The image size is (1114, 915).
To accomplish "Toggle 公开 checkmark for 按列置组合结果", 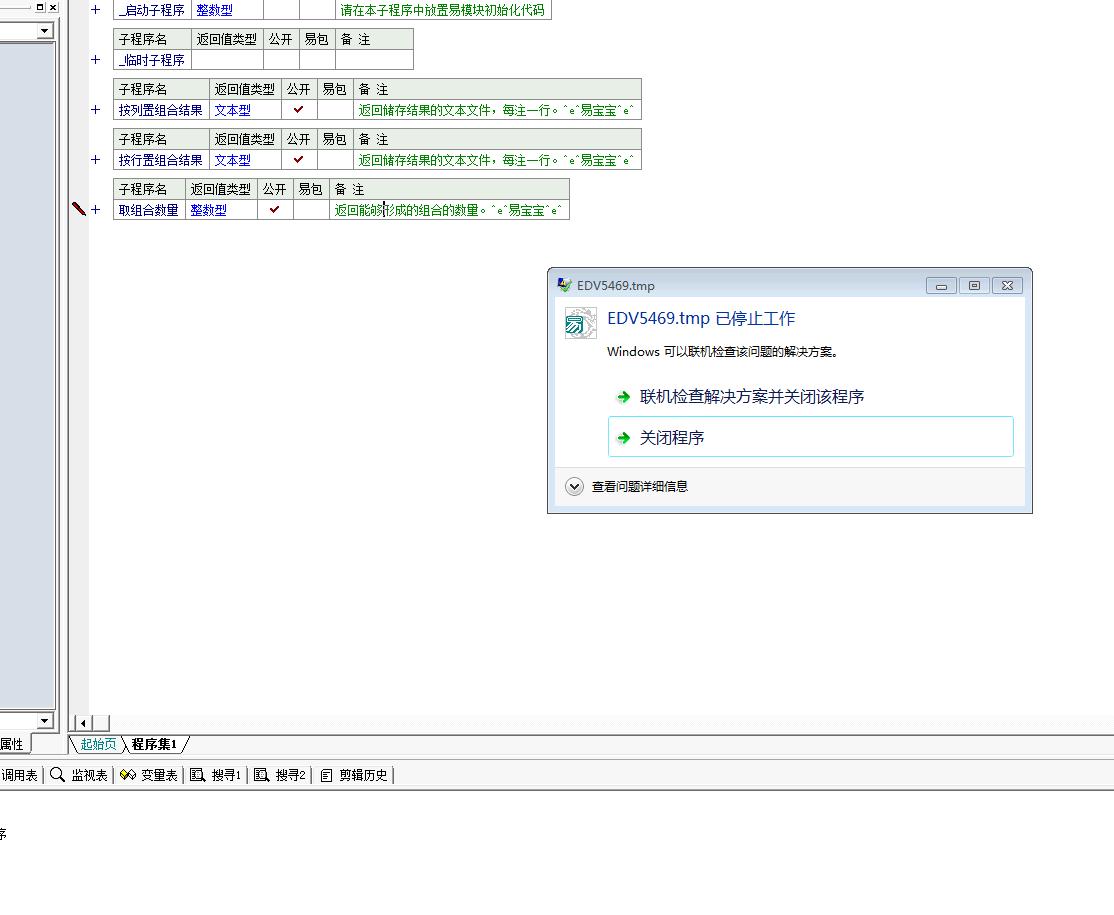I will [299, 110].
